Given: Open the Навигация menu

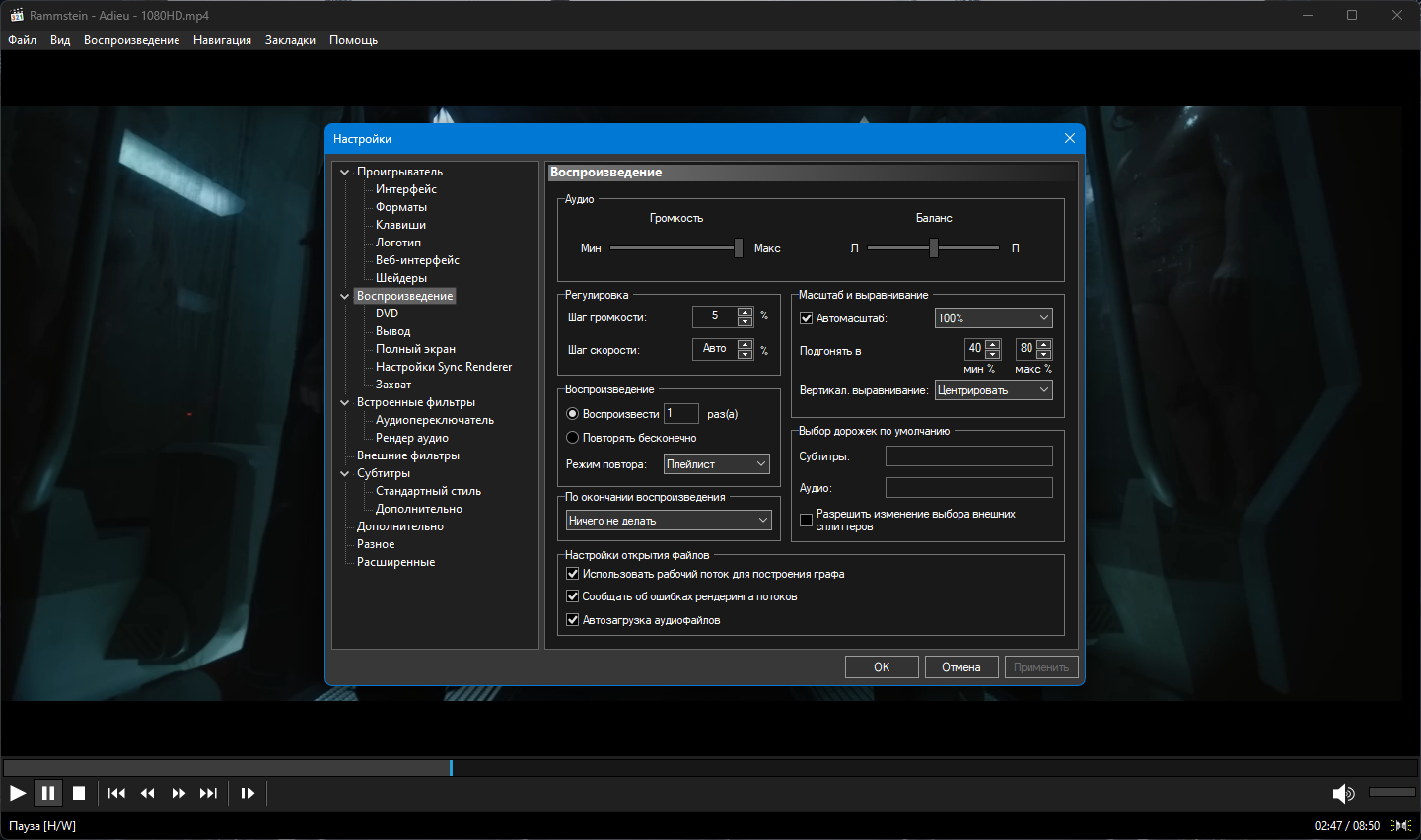Looking at the screenshot, I should coord(222,40).
